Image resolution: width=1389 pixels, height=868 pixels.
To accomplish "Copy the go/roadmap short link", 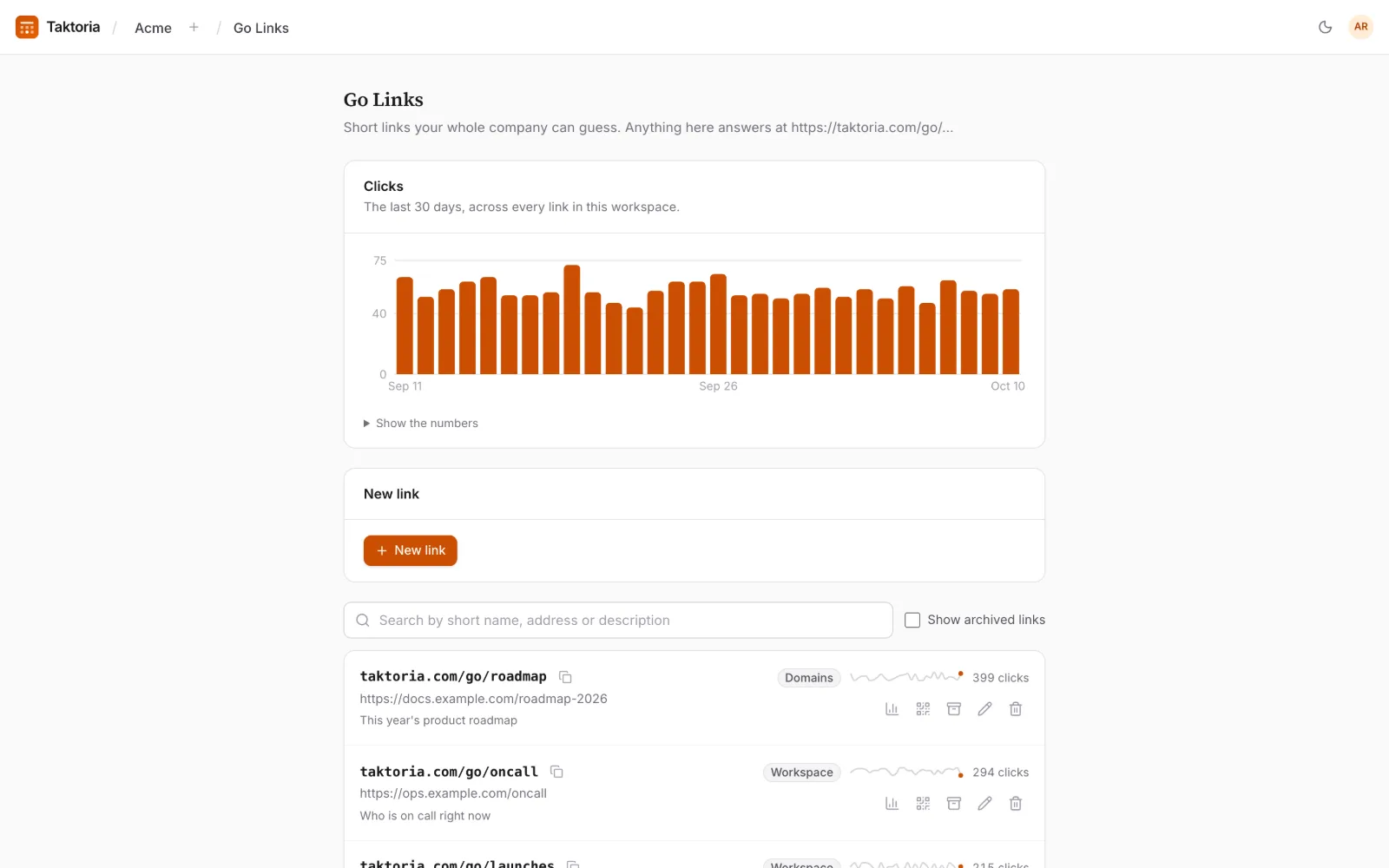I will pos(565,677).
